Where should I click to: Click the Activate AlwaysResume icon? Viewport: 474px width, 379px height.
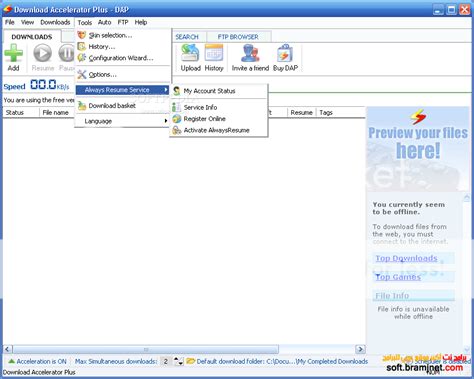[x=177, y=130]
